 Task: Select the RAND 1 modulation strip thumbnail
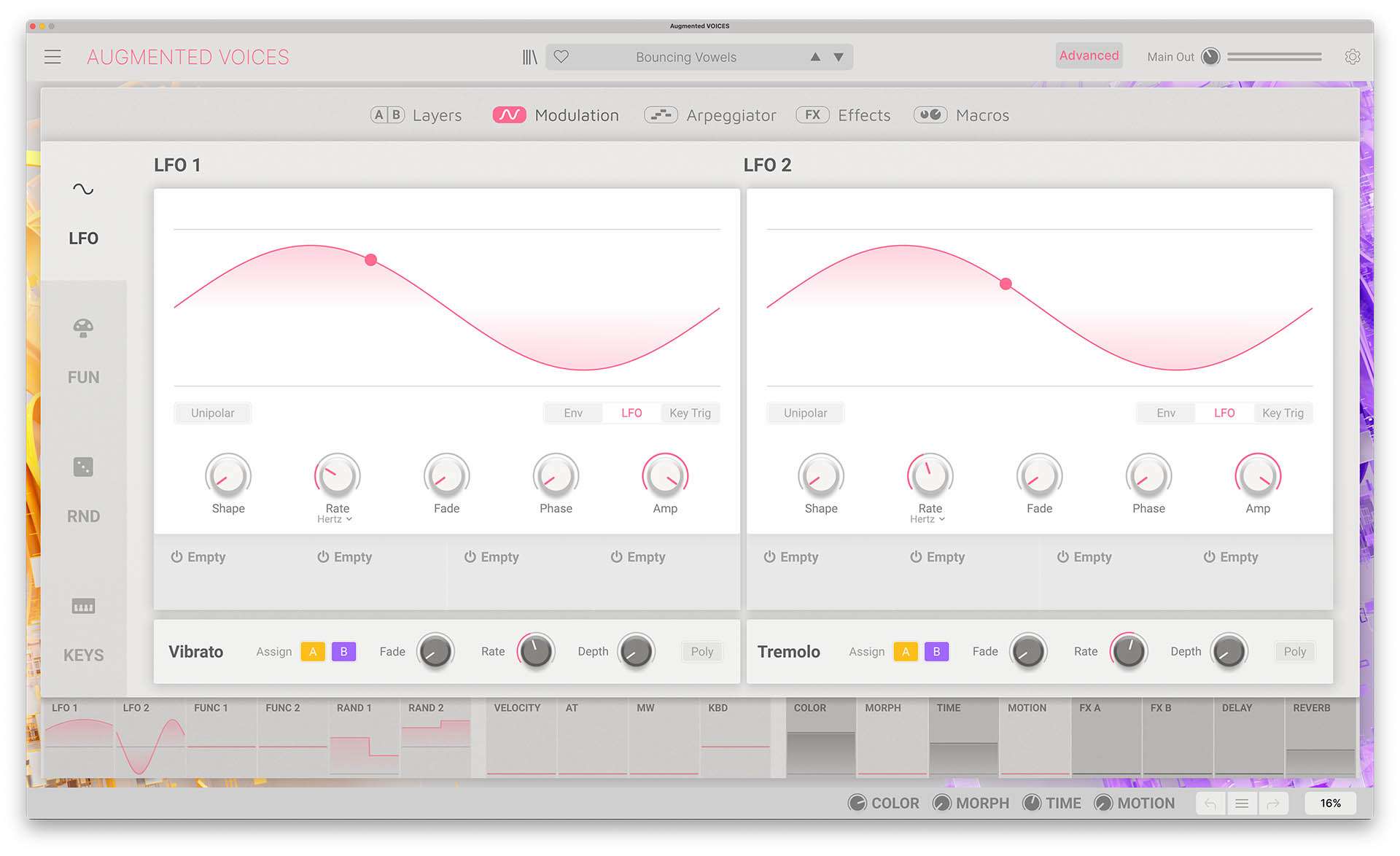click(364, 737)
